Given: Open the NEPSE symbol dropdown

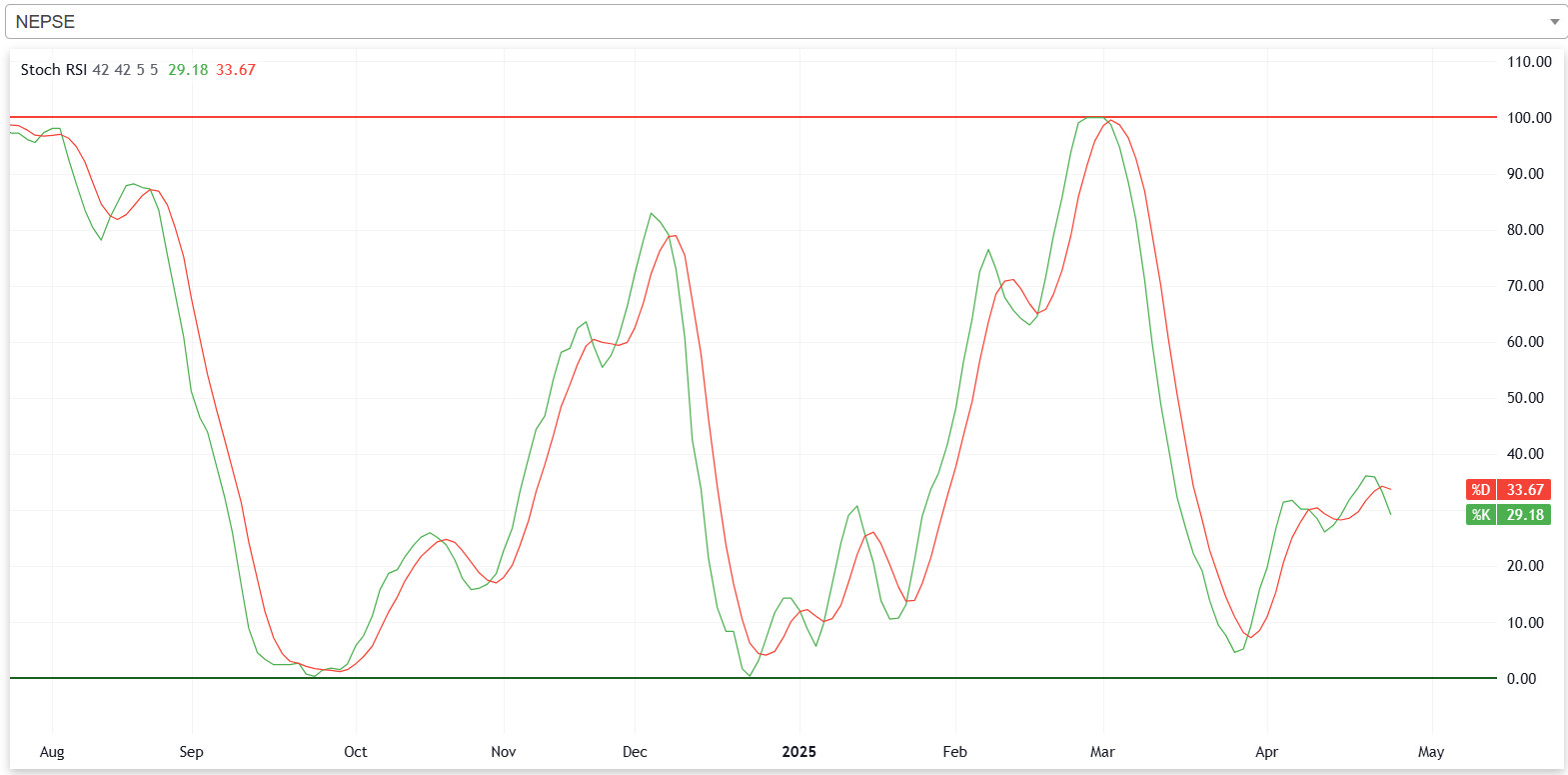Looking at the screenshot, I should [x=780, y=22].
